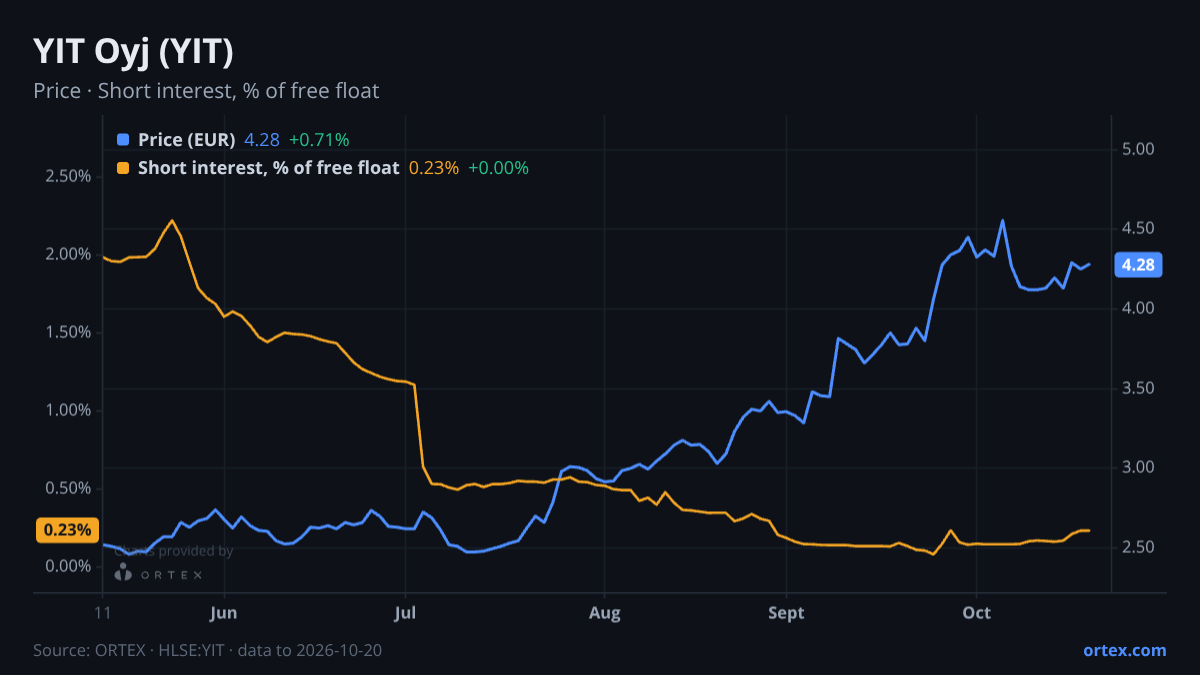Viewport: 1200px width, 675px height.
Task: Click the Oct x-axis label
Action: [x=976, y=612]
